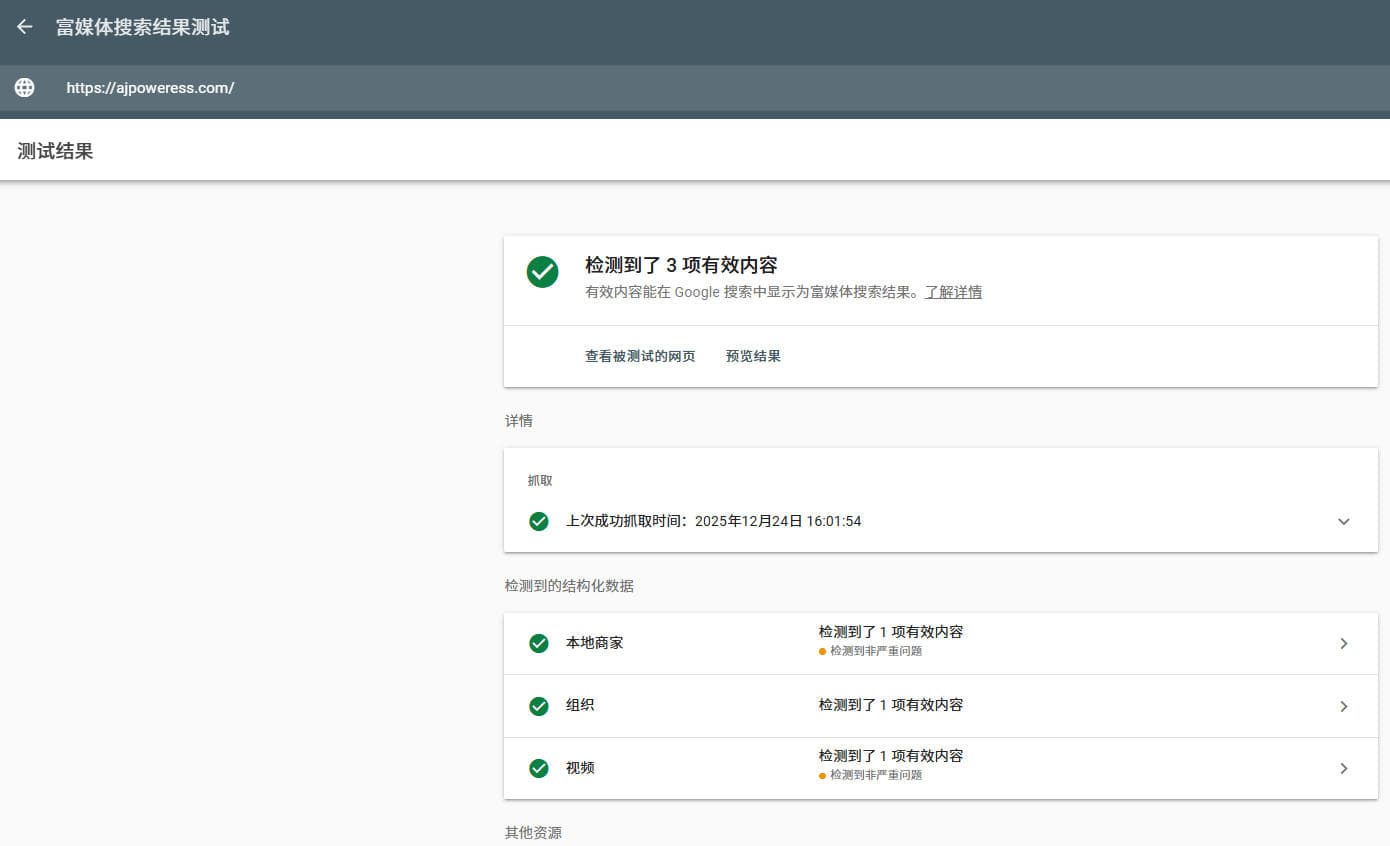Click the back arrow in header
Viewport: 1390px width, 846px height.
[25, 27]
